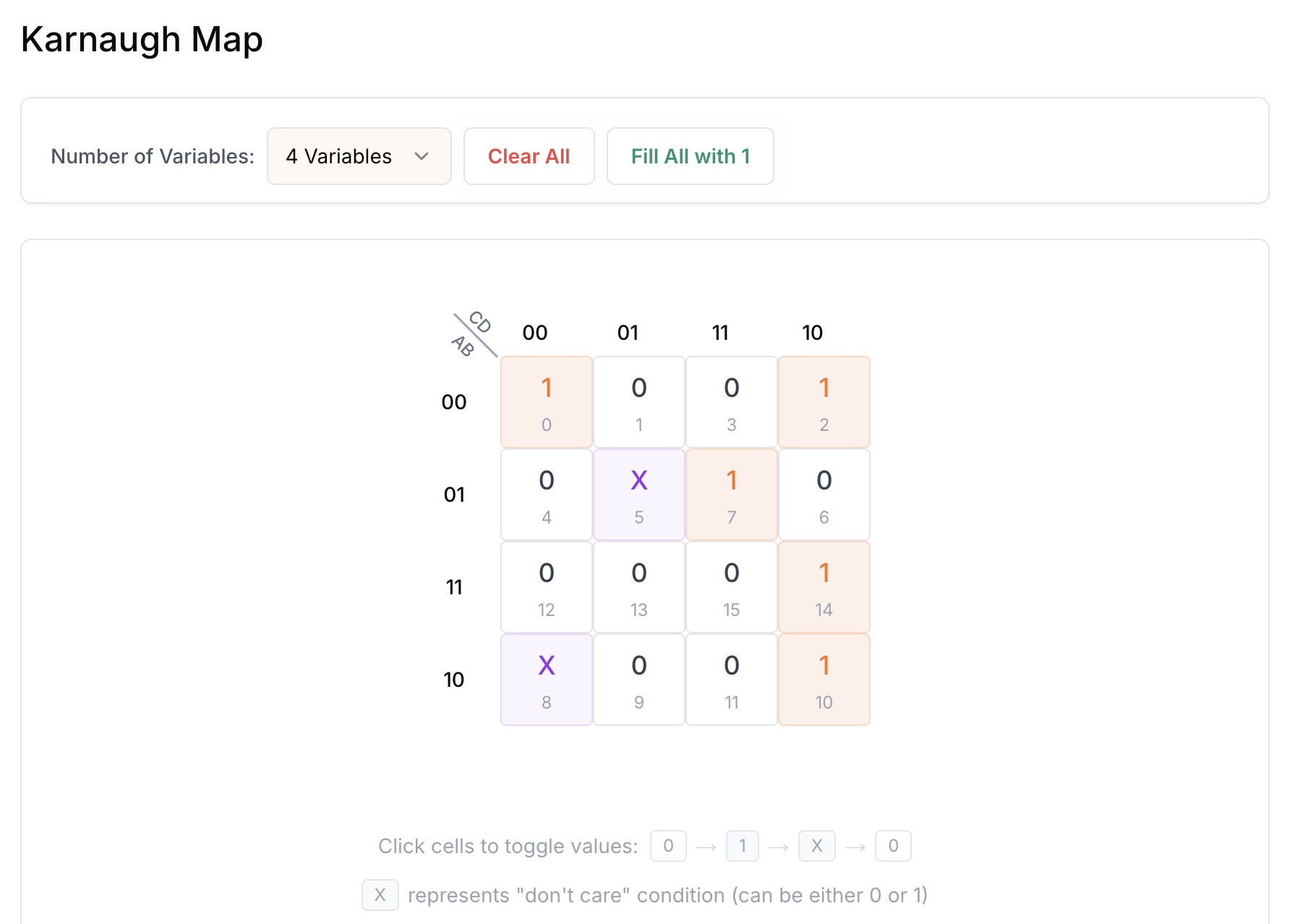Toggle K-map cell 9
The height and width of the screenshot is (924, 1303).
pos(638,680)
